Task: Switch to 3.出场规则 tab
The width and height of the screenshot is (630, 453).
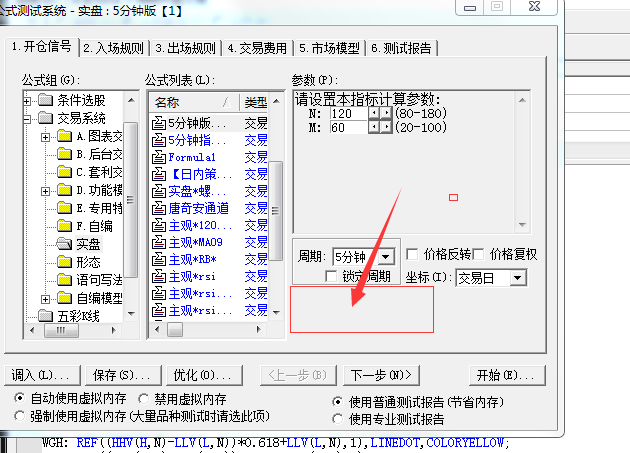Action: coord(186,48)
